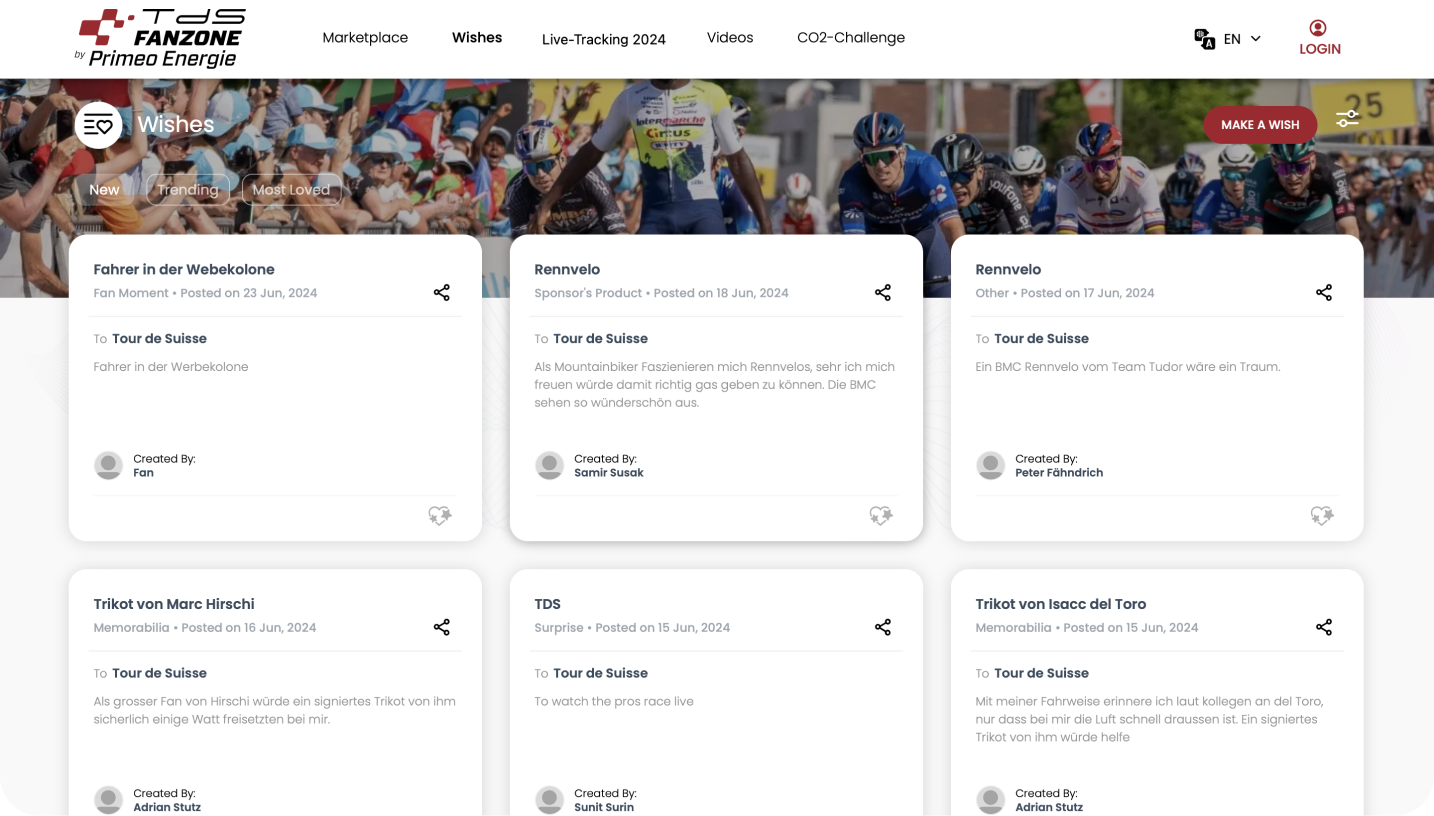Viewport: 1434px width, 816px height.
Task: Open the TDS wish title
Action: click(548, 604)
